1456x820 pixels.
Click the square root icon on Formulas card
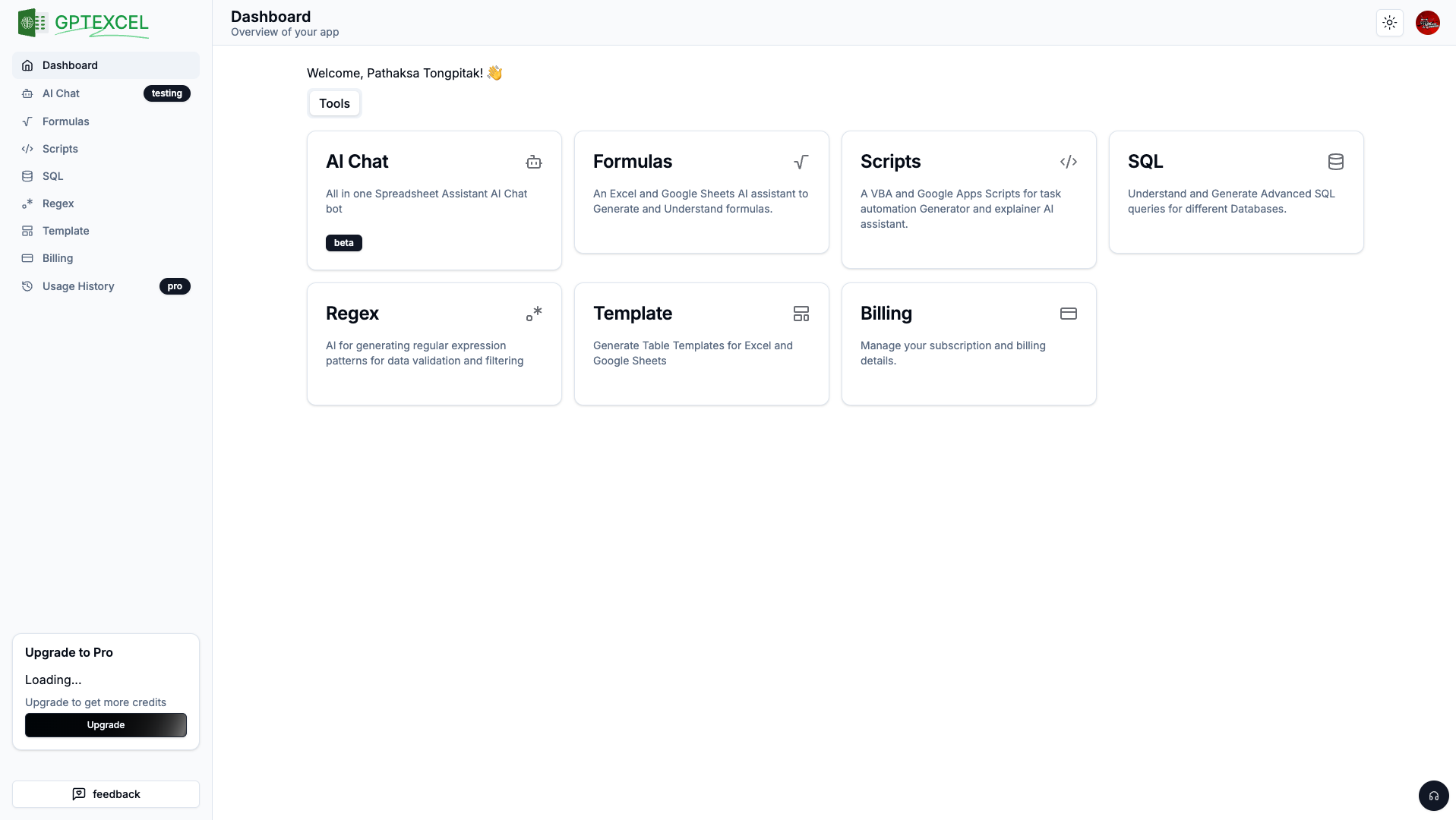(x=801, y=162)
